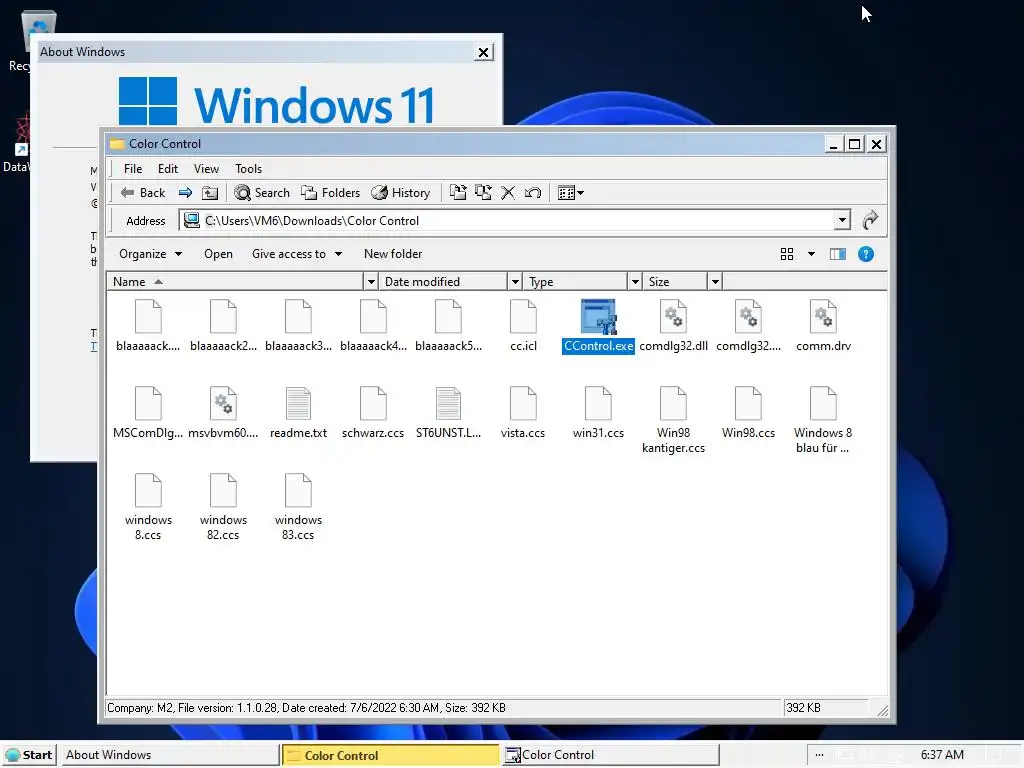Select the windows 83.ccs file
Image resolution: width=1024 pixels, height=768 pixels.
coord(298,507)
